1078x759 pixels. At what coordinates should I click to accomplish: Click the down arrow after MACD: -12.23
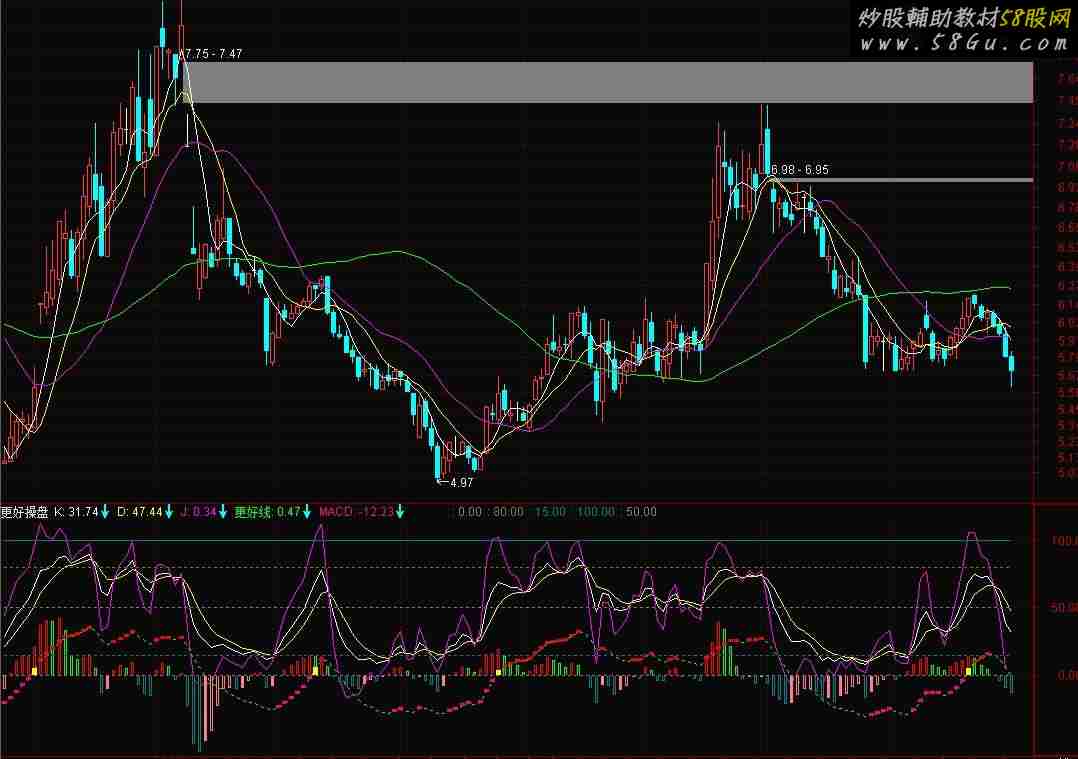400,512
